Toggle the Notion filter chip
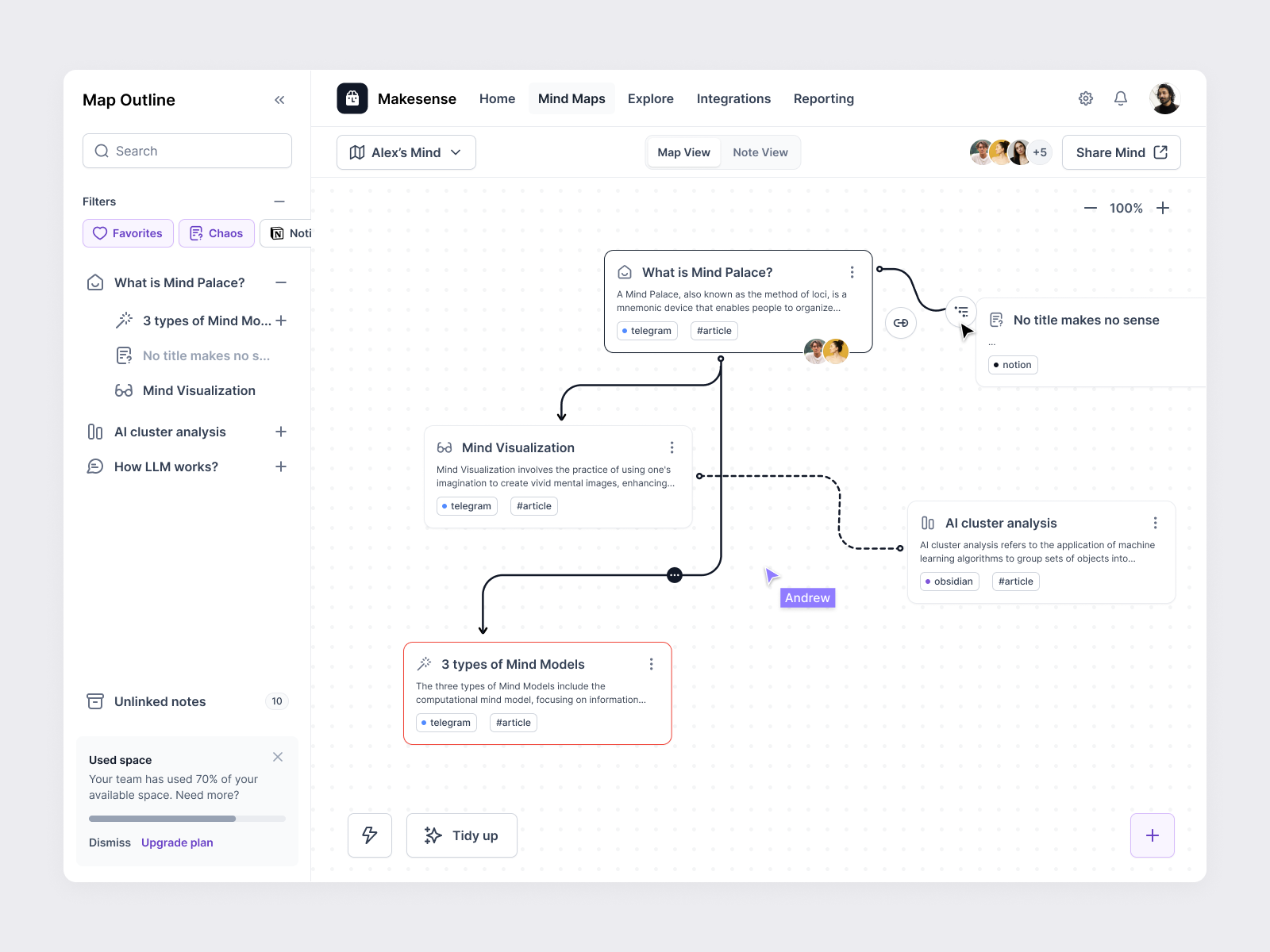The width and height of the screenshot is (1270, 952). pos(290,232)
